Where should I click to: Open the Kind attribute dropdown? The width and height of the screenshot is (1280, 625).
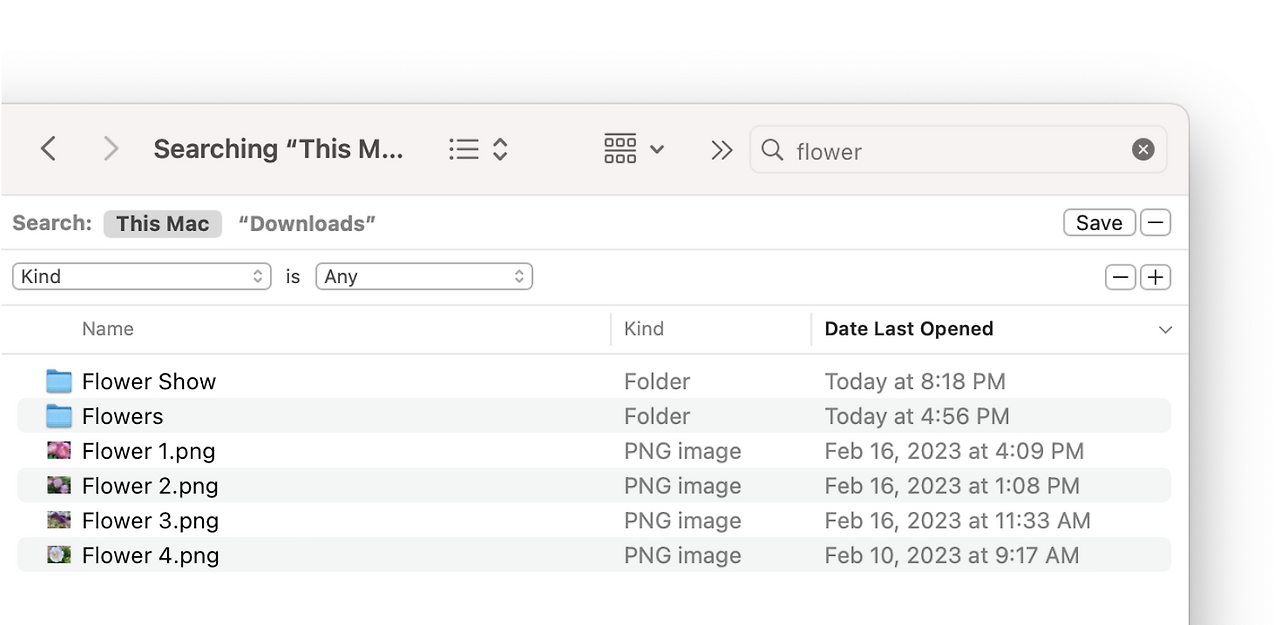coord(141,276)
